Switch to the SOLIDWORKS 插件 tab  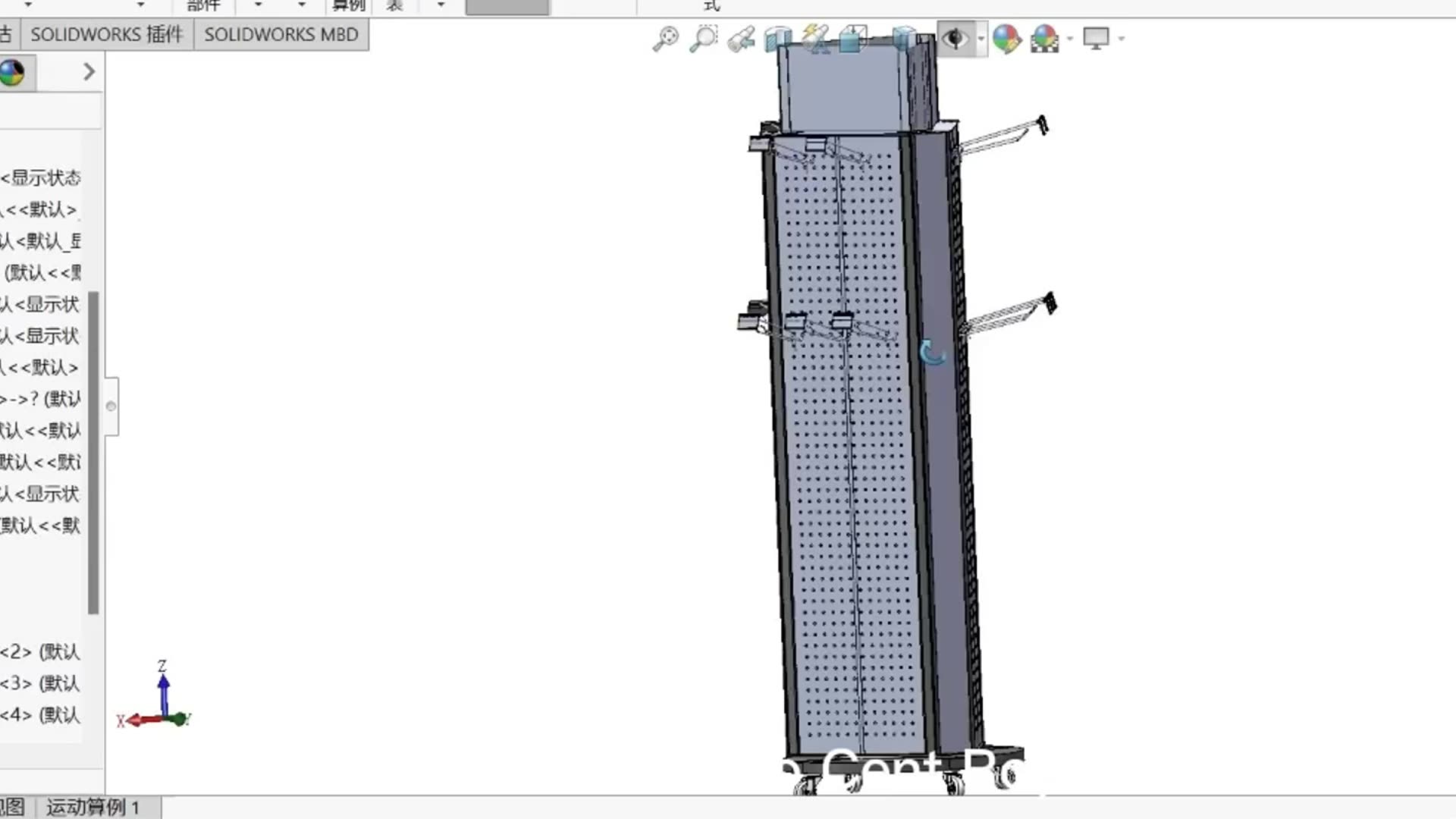[107, 35]
